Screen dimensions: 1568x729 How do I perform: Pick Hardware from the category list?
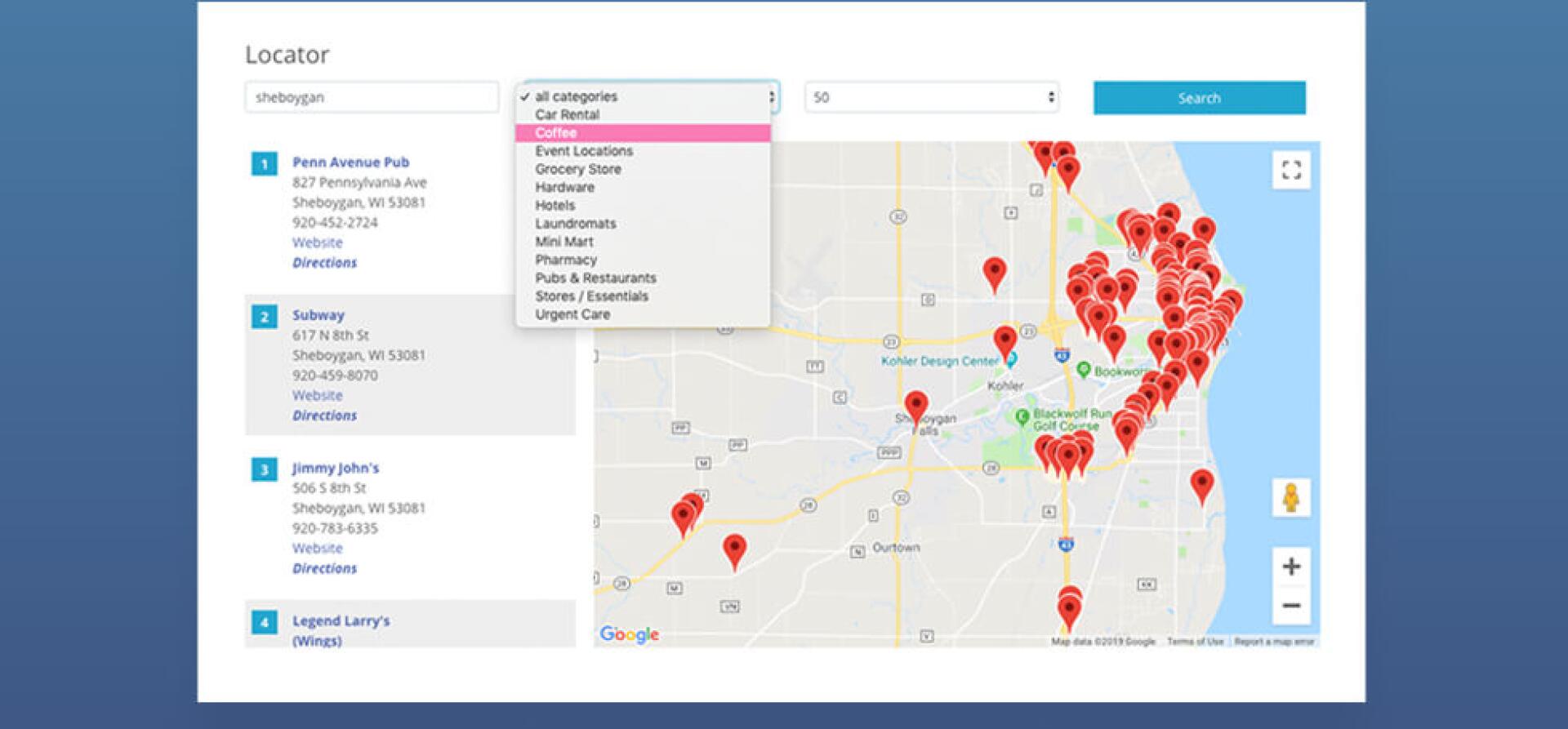pyautogui.click(x=643, y=187)
